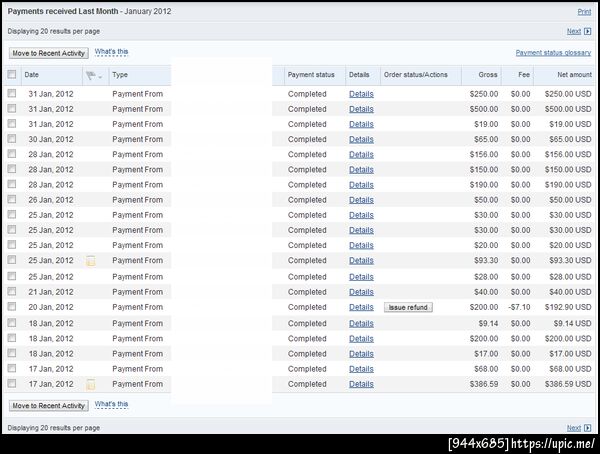The height and width of the screenshot is (454, 600).
Task: Check the box for the $9.14 payment
Action: pos(12,323)
